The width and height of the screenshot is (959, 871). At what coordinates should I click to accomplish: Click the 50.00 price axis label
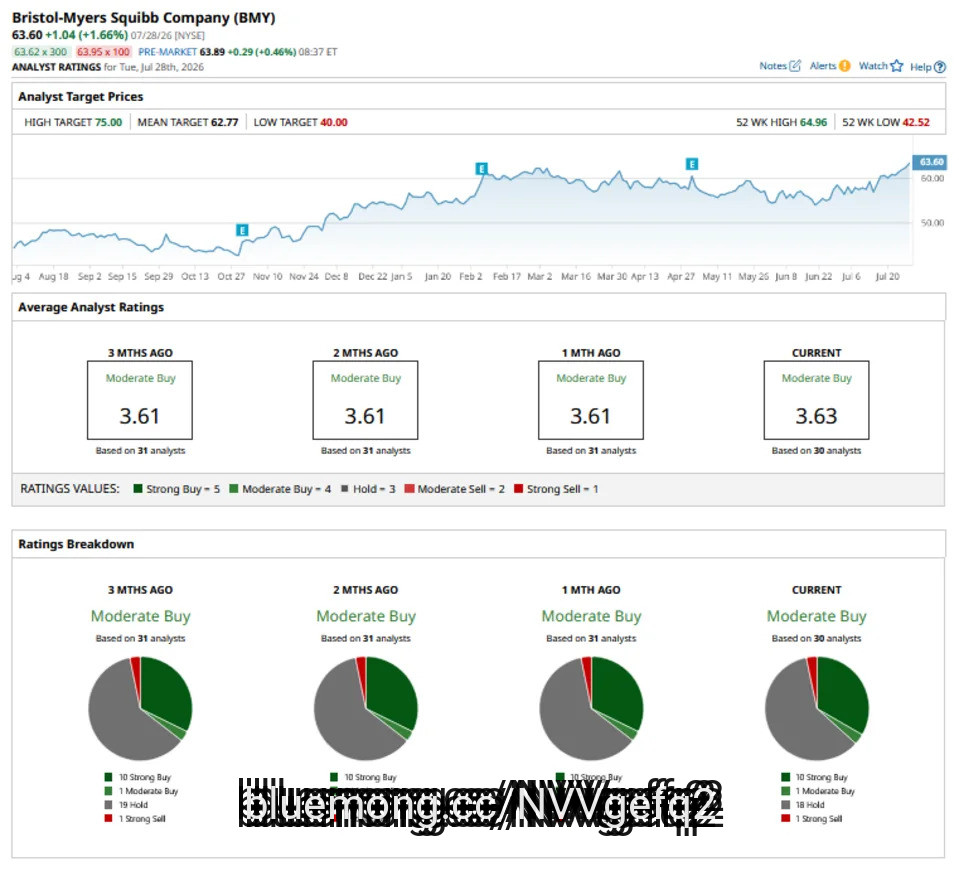[932, 223]
